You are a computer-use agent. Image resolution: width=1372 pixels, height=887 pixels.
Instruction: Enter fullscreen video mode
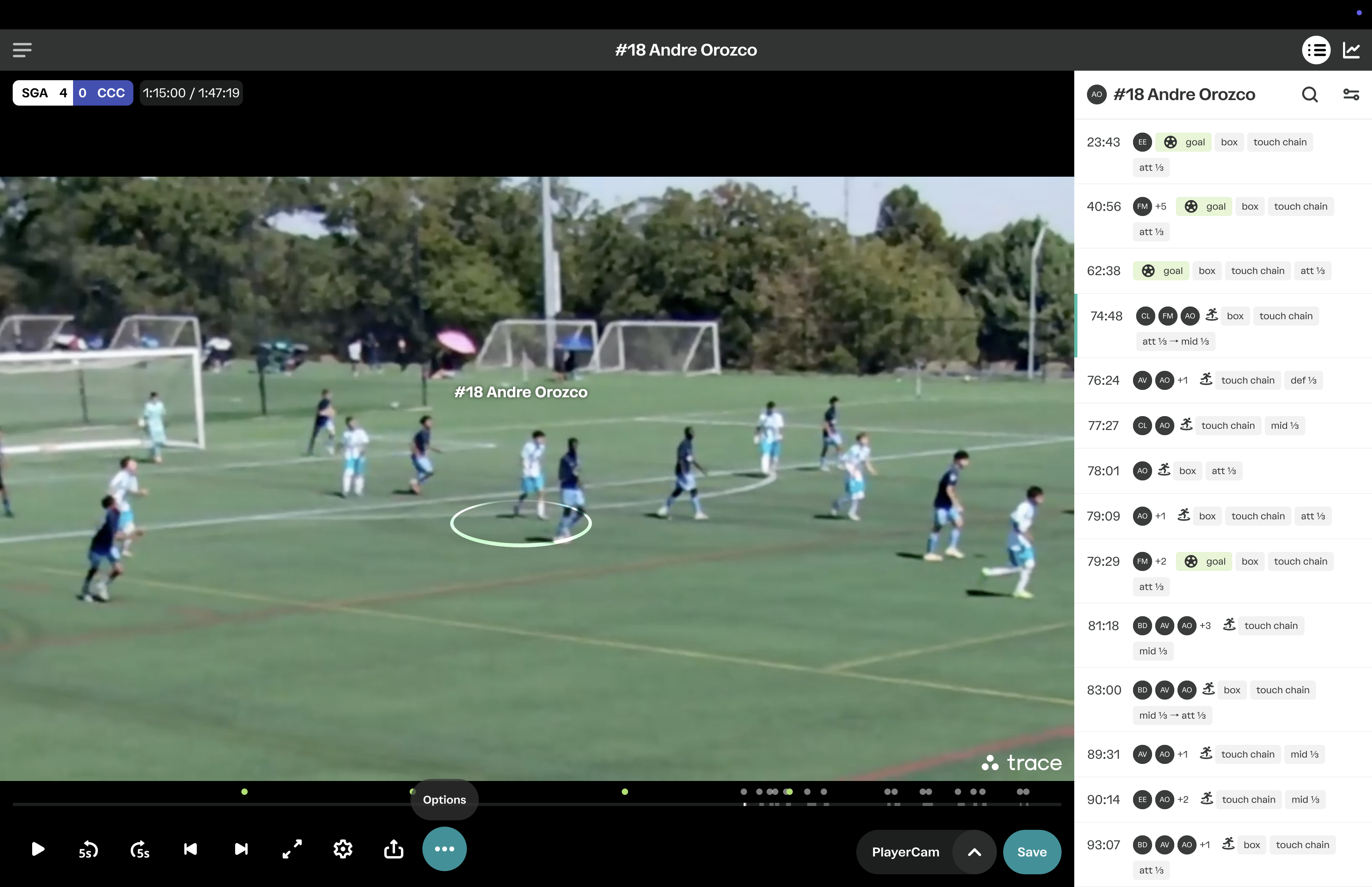pyautogui.click(x=292, y=850)
